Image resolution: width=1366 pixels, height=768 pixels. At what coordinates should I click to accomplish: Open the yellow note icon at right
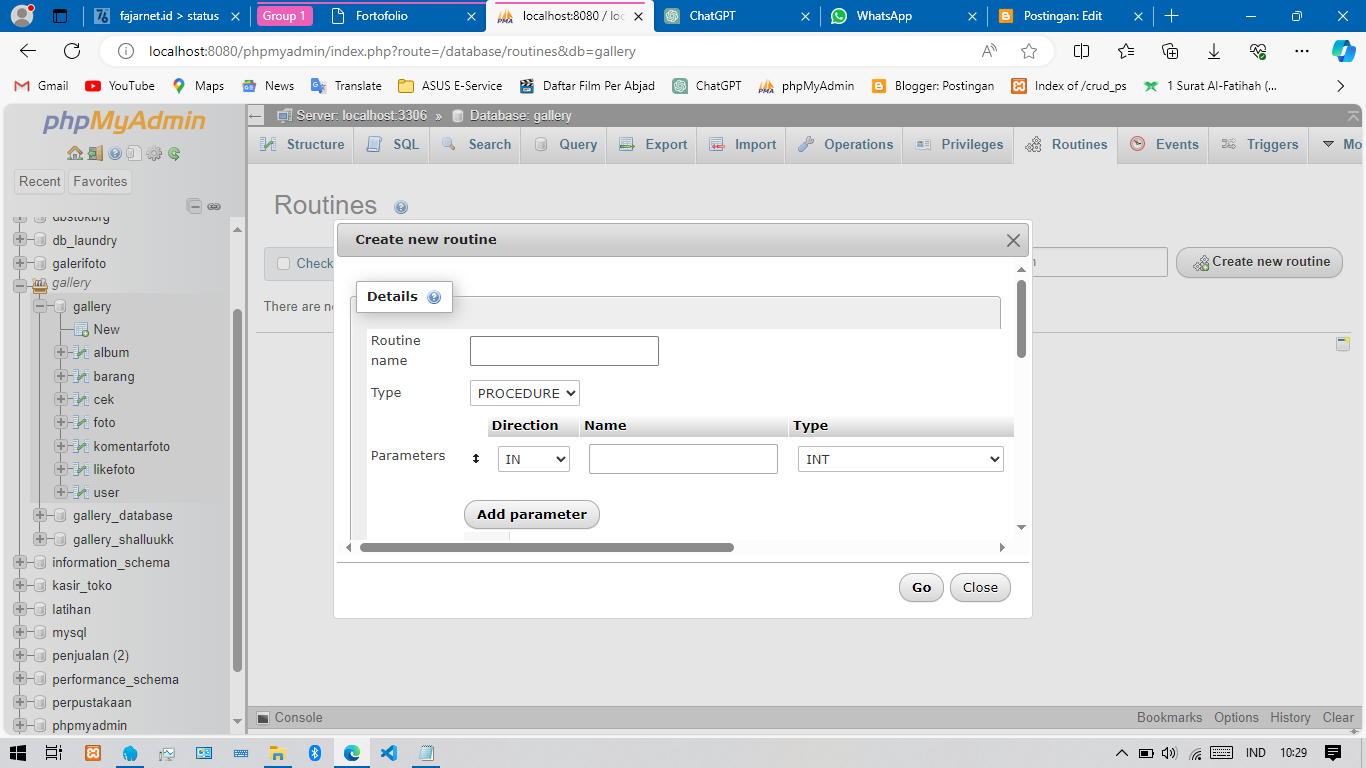point(1343,344)
